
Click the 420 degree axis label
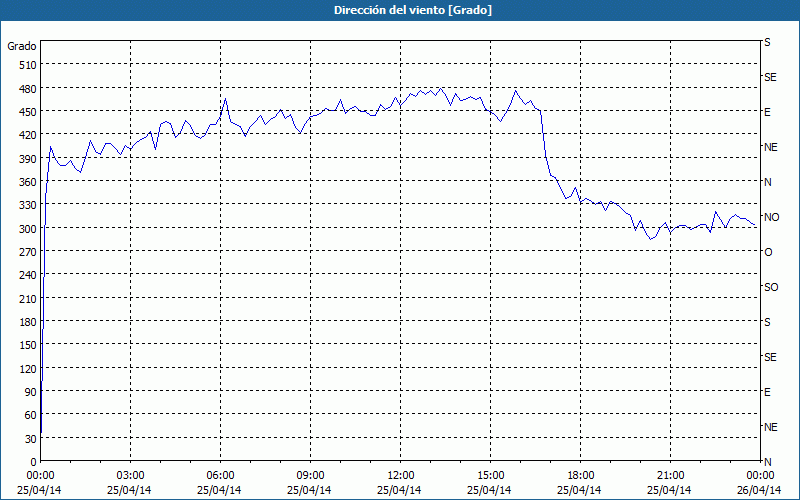point(28,135)
